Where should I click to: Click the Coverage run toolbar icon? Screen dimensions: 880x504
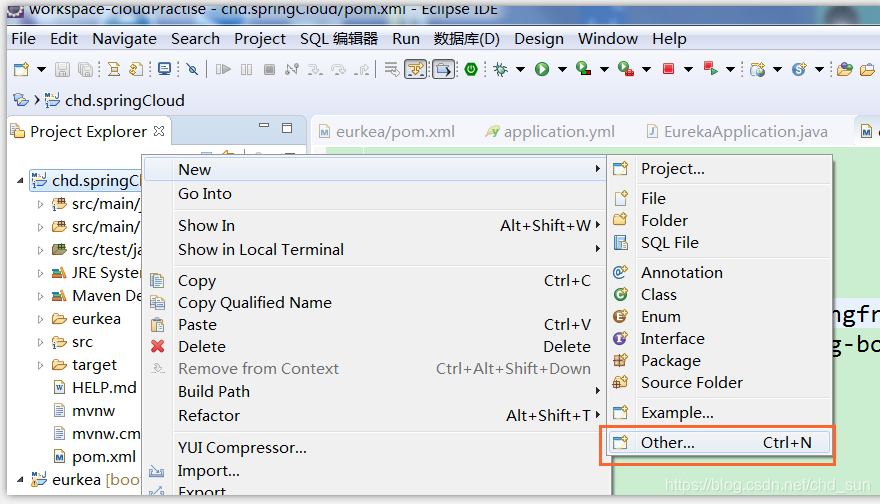click(x=584, y=69)
